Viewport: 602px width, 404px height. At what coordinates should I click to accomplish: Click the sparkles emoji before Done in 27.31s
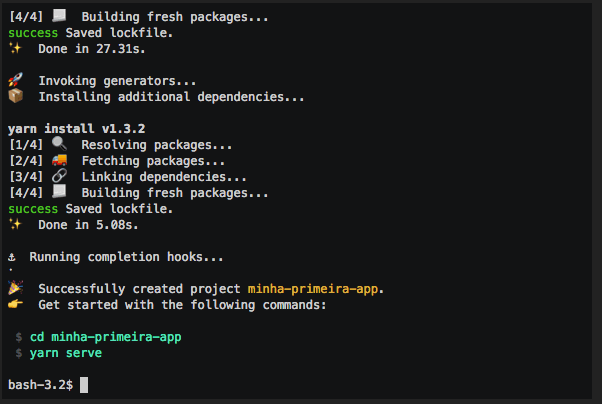pyautogui.click(x=15, y=48)
